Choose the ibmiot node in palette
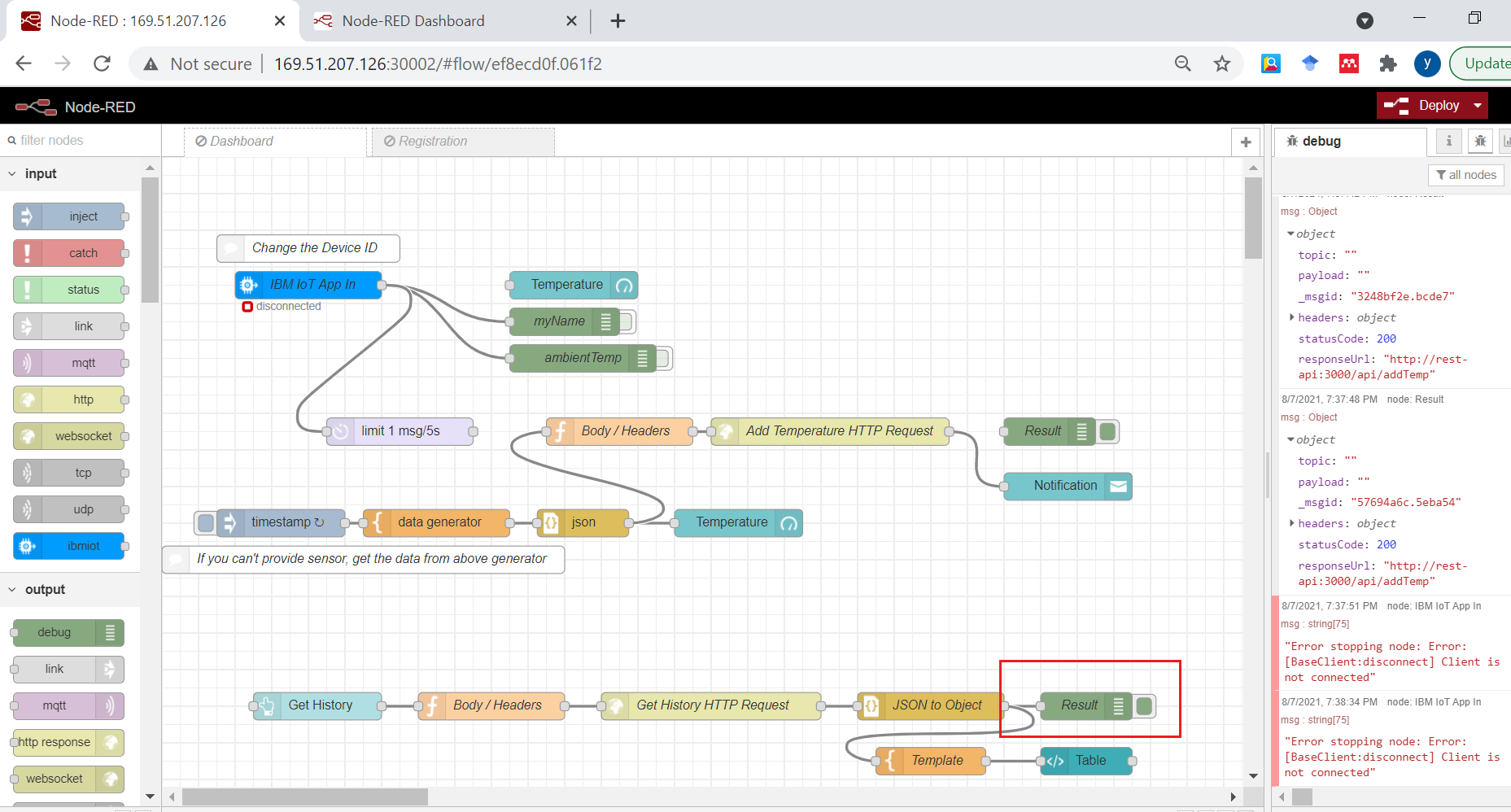 pos(69,546)
